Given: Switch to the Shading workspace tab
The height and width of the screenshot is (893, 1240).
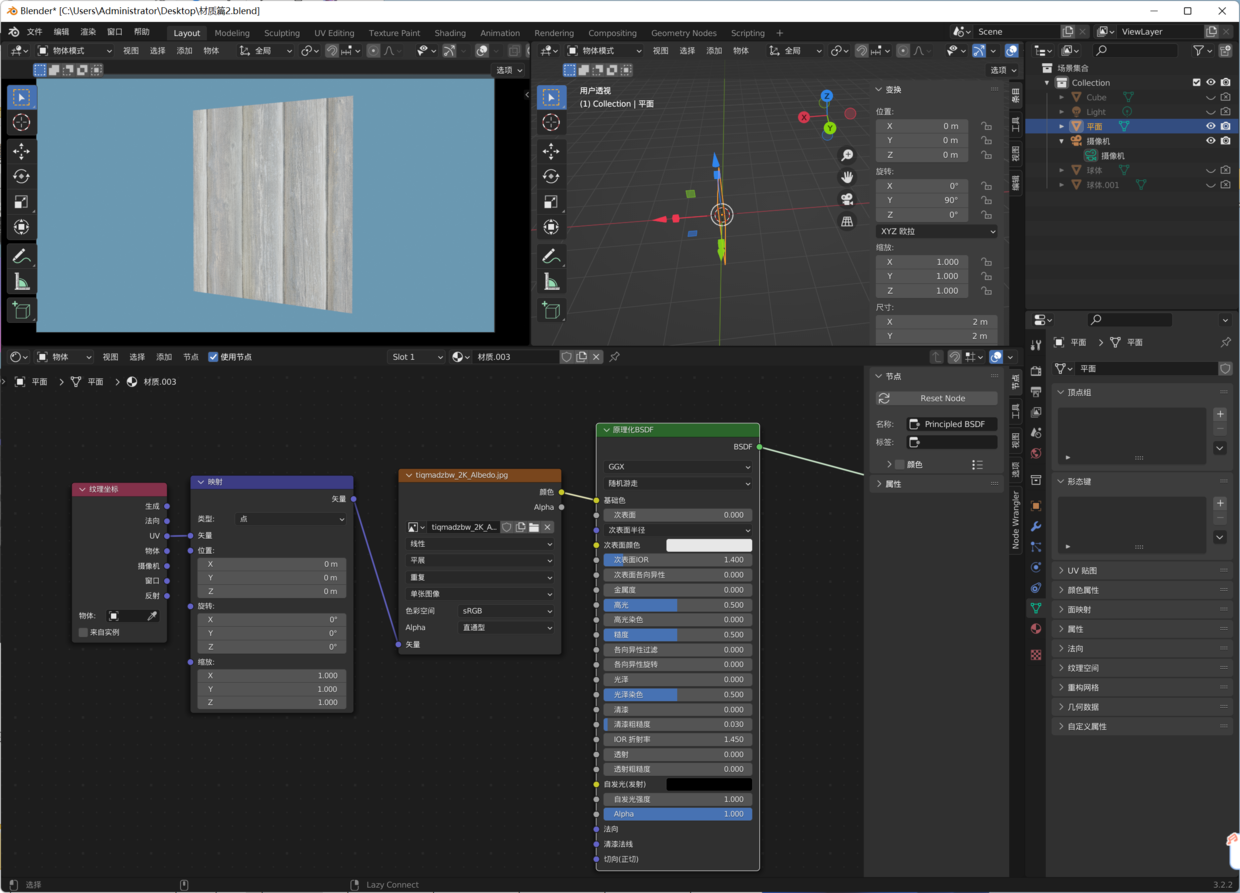Looking at the screenshot, I should coord(450,33).
